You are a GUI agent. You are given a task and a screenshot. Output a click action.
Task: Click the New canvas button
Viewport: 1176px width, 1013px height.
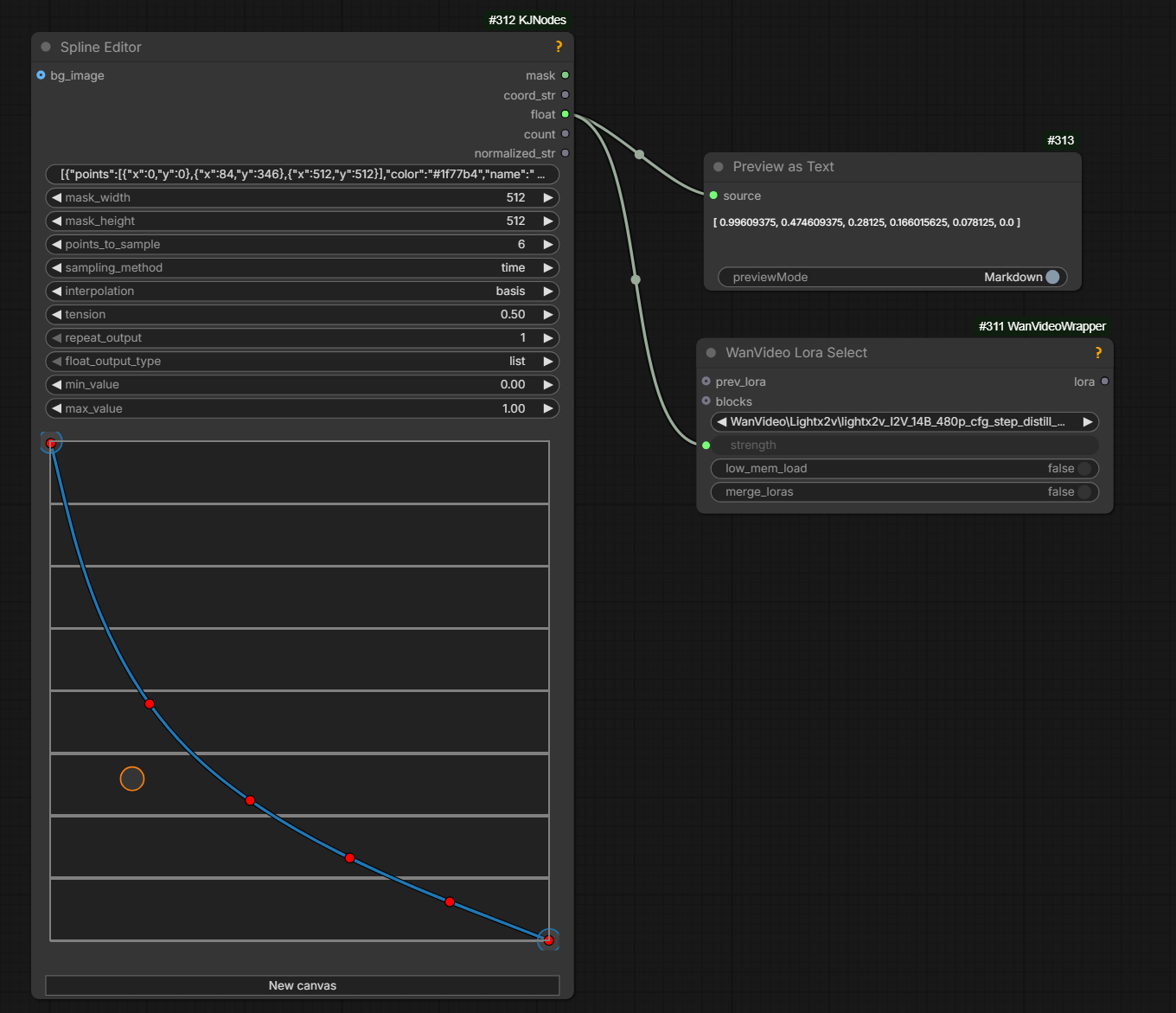(302, 985)
